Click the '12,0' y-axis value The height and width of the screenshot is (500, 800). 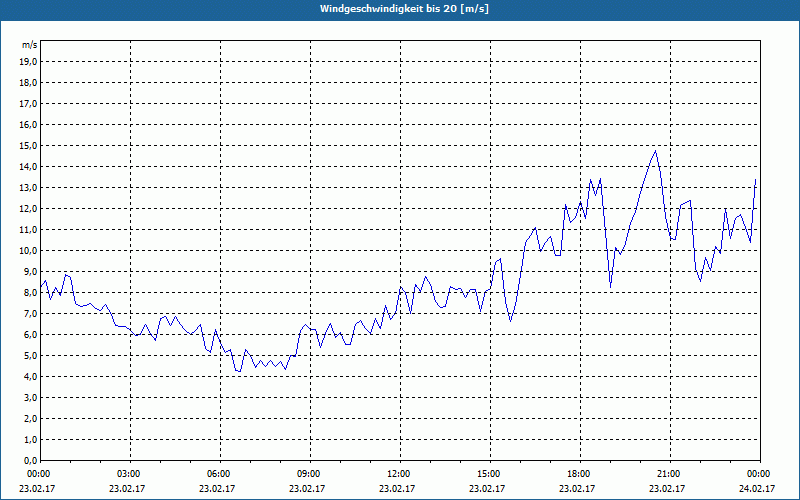pos(29,209)
